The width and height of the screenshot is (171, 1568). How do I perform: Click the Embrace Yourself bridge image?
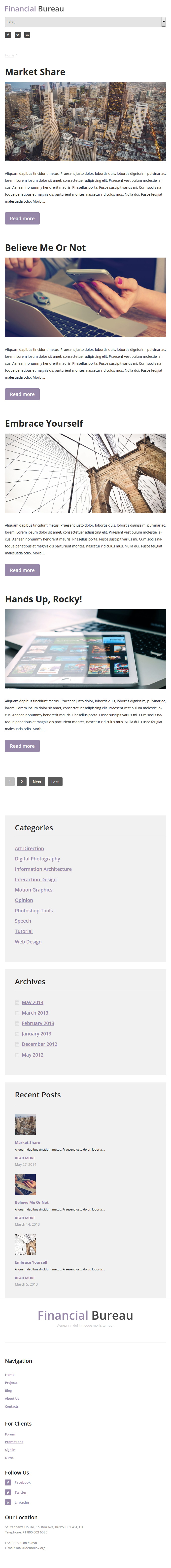(x=85, y=473)
